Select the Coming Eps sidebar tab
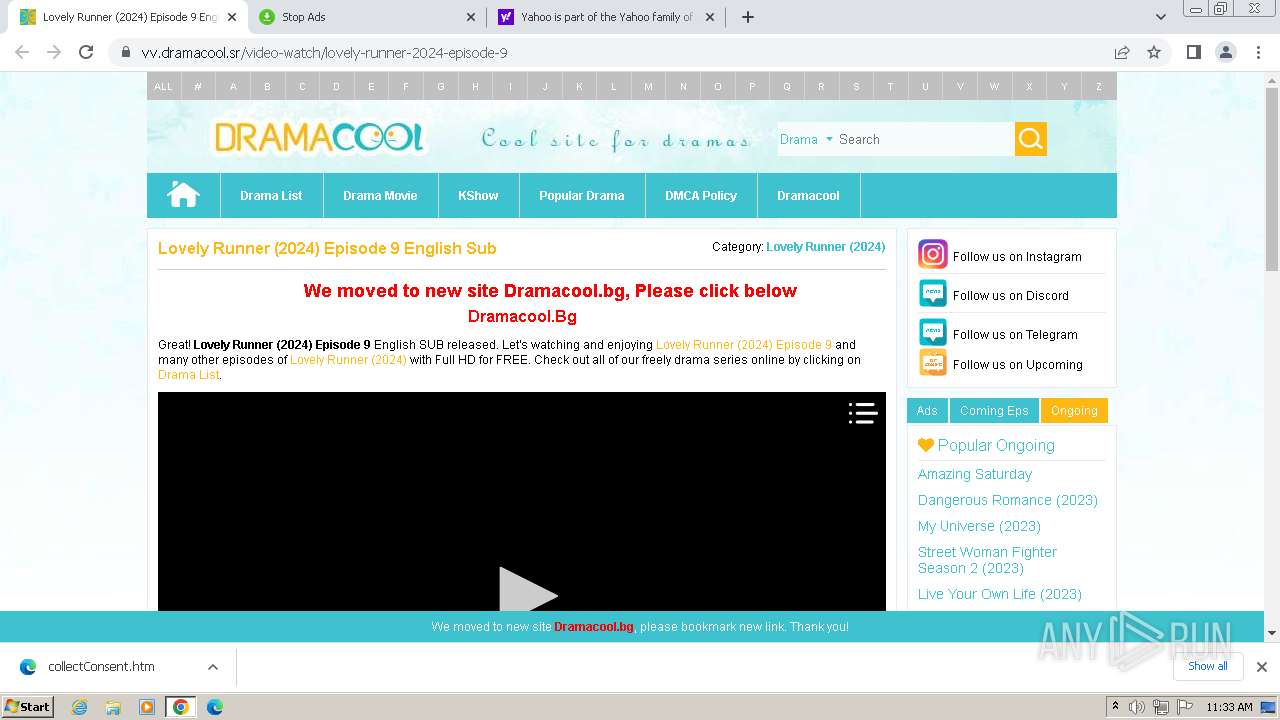The image size is (1280, 720). click(994, 410)
